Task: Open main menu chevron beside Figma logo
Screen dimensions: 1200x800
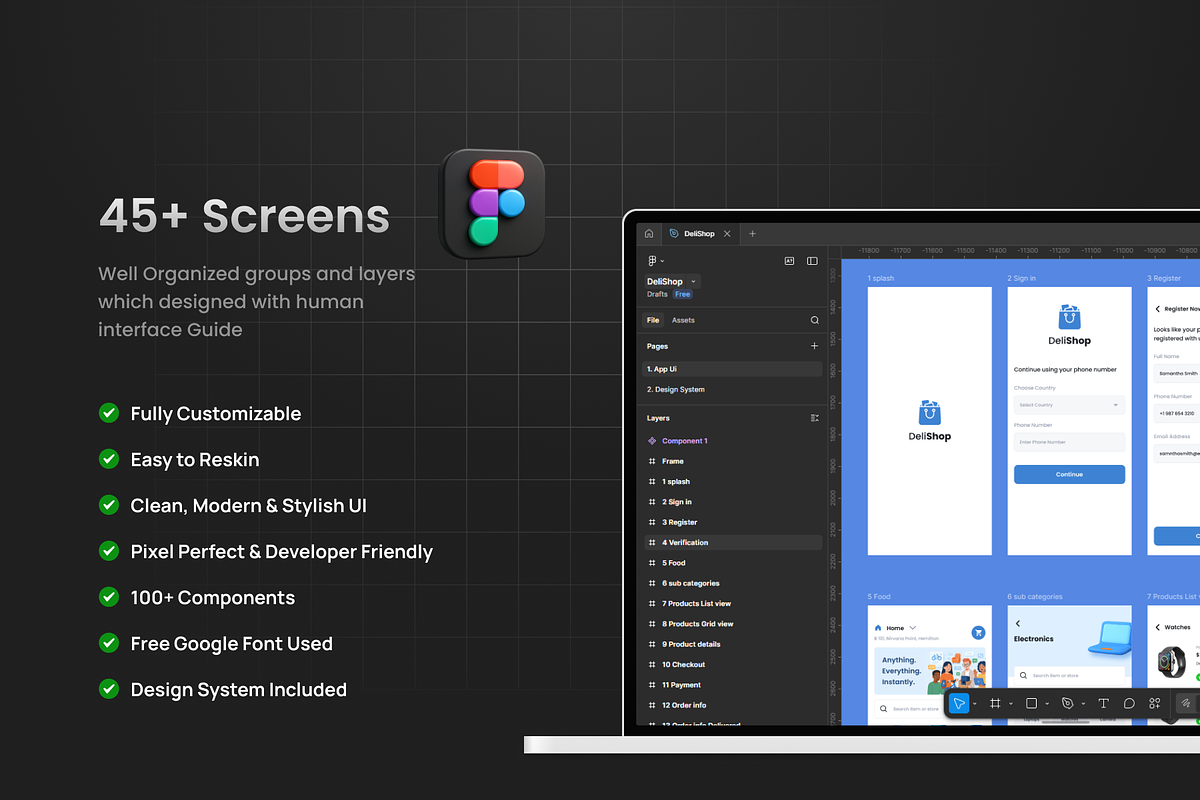Action: [662, 262]
